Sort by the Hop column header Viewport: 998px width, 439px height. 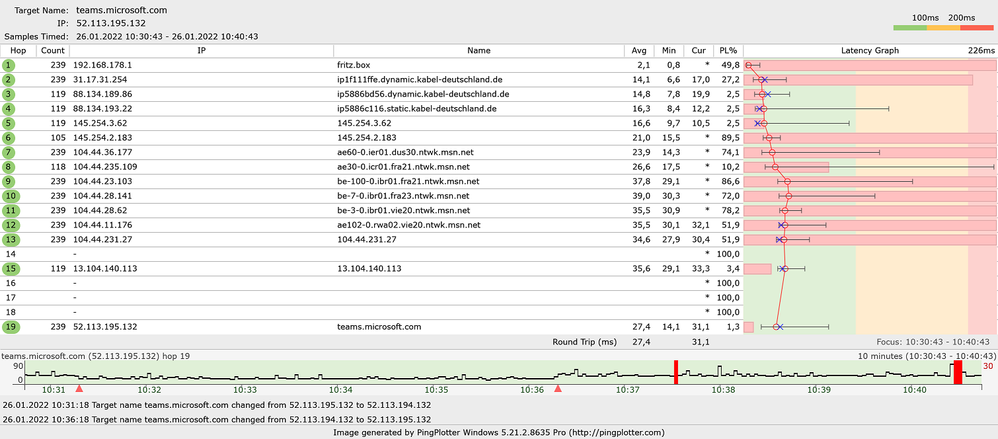point(18,50)
